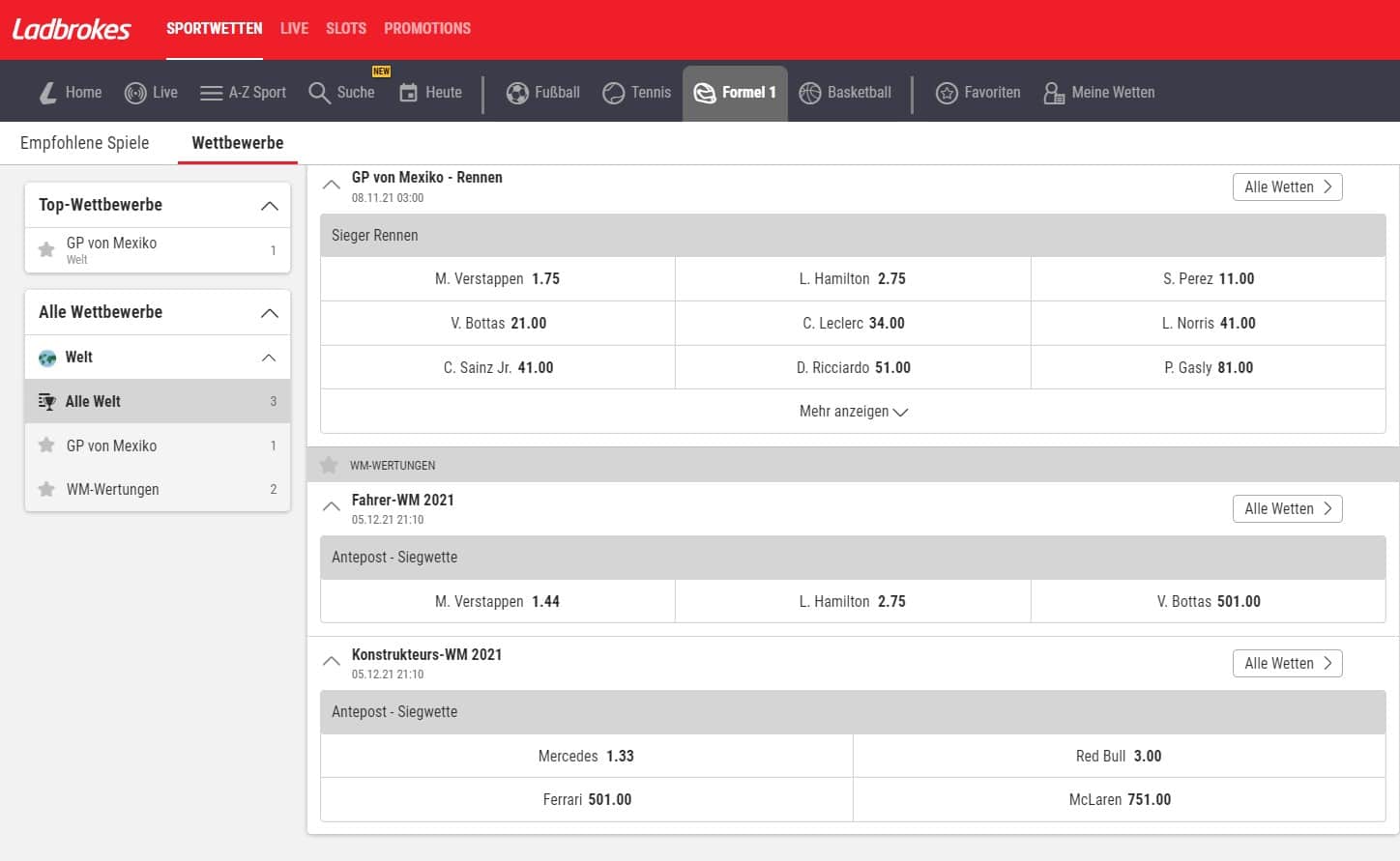Screen dimensions: 1400x861
Task: Bet on L. Norris at 41.00
Action: tap(1209, 324)
